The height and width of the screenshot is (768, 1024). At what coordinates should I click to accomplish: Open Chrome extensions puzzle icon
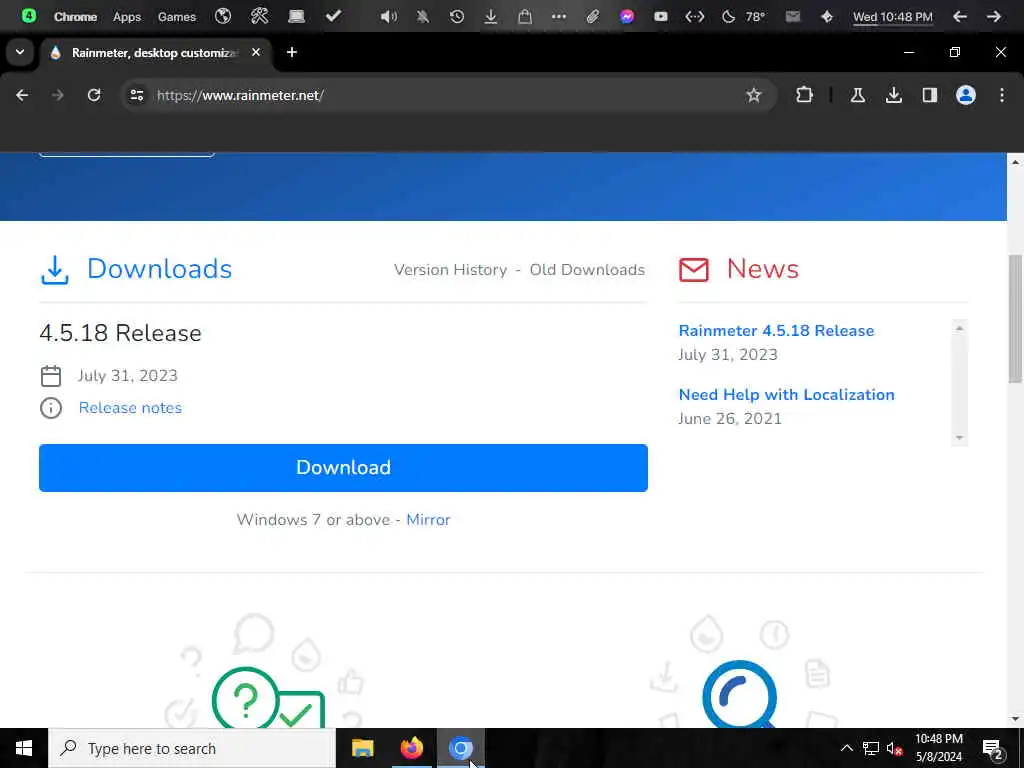[805, 95]
